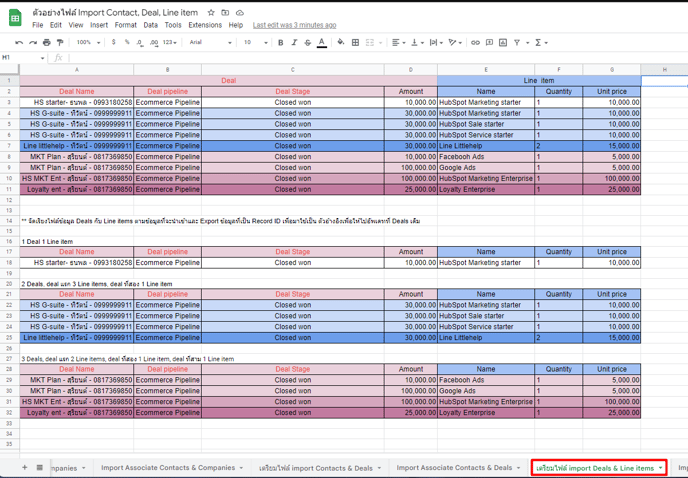
Task: Click the Redo icon
Action: [33, 43]
